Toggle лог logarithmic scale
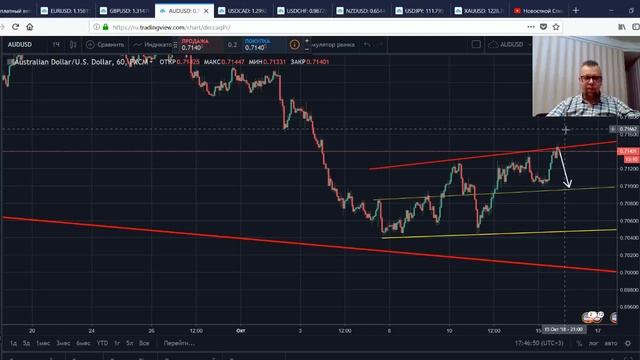The width and height of the screenshot is (640, 360). point(593,344)
